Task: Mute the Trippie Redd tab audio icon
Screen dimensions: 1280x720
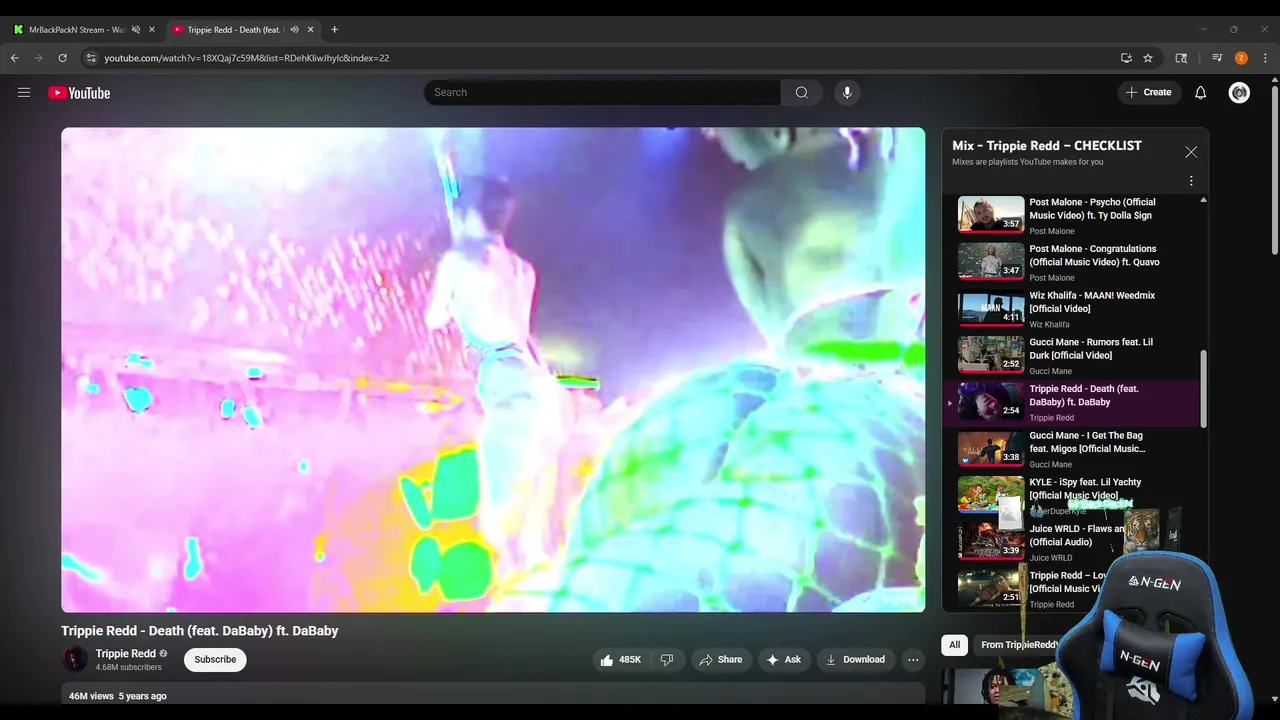Action: [294, 30]
